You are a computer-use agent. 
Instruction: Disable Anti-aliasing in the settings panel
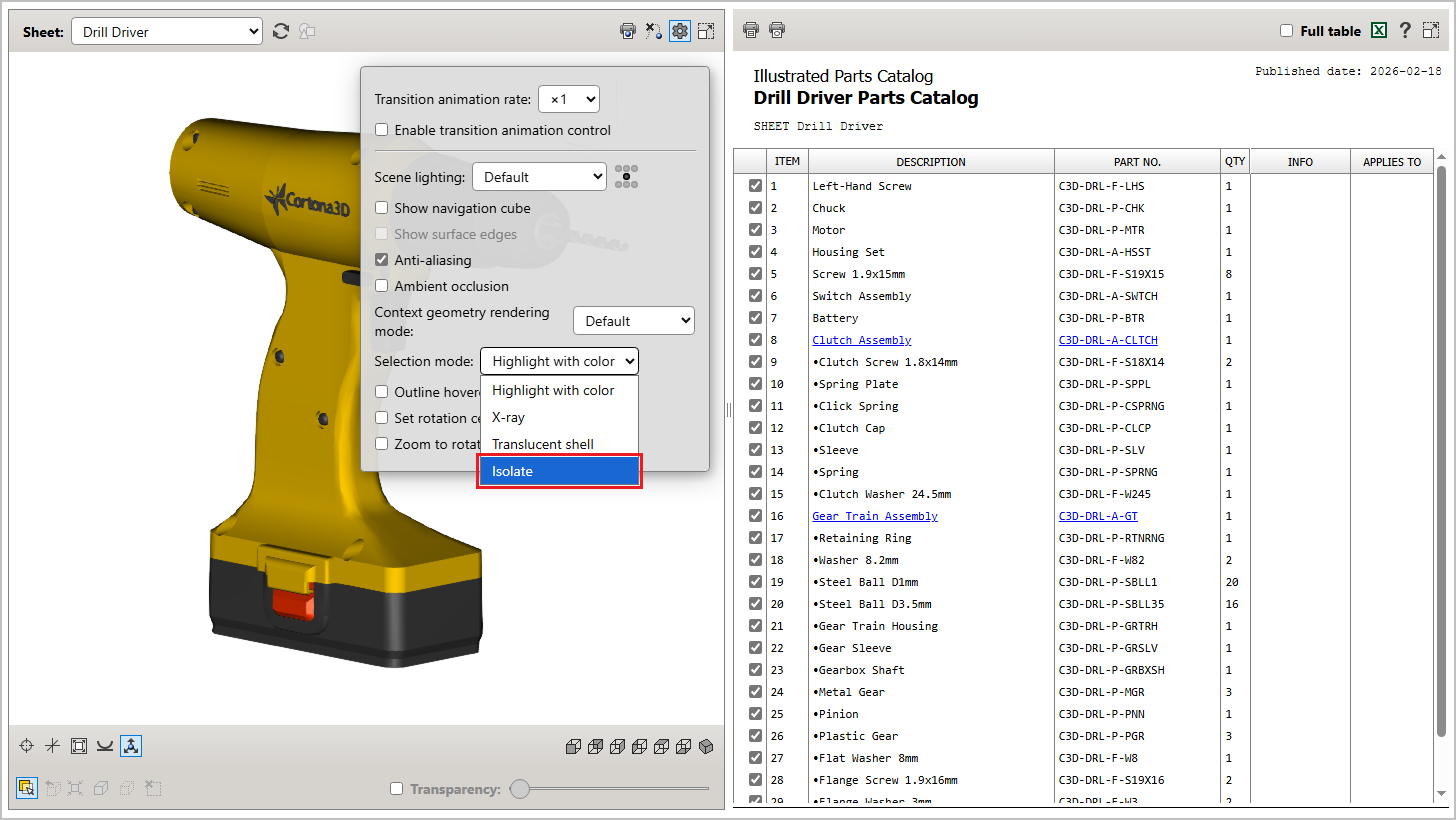pos(382,259)
